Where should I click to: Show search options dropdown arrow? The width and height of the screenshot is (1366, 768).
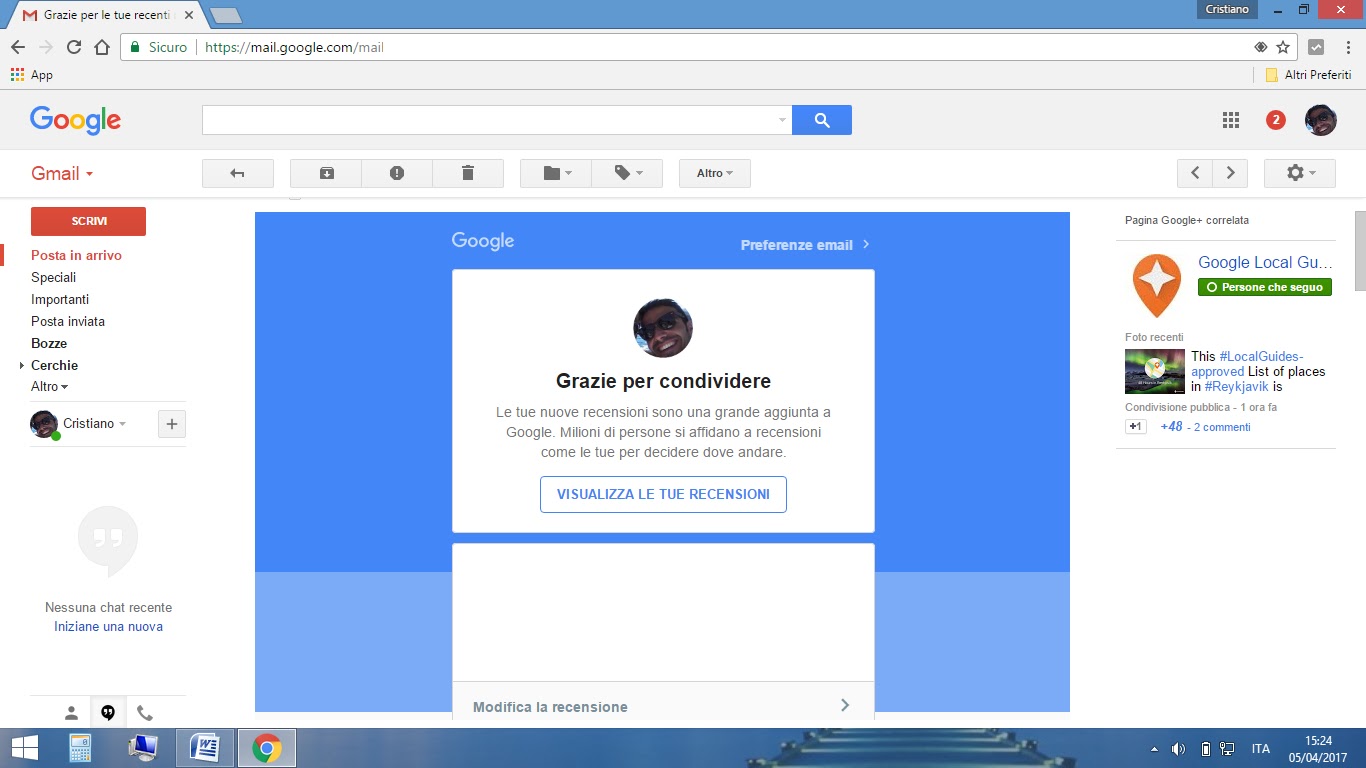point(782,120)
